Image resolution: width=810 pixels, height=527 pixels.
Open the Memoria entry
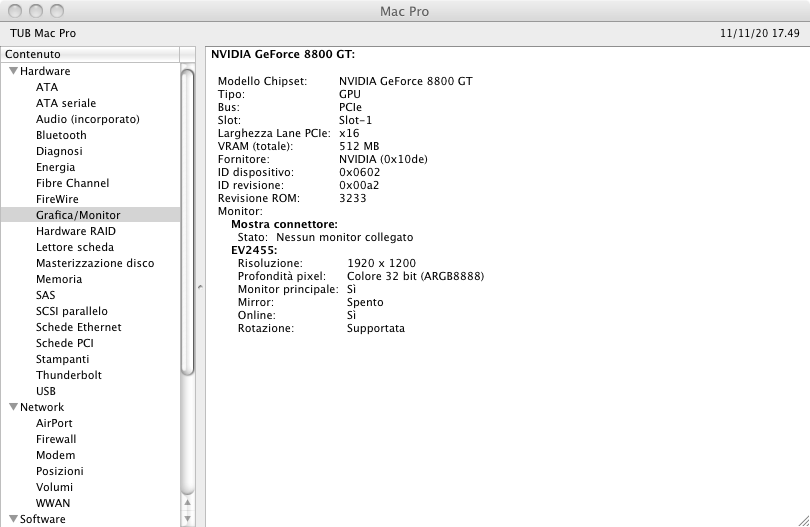59,279
